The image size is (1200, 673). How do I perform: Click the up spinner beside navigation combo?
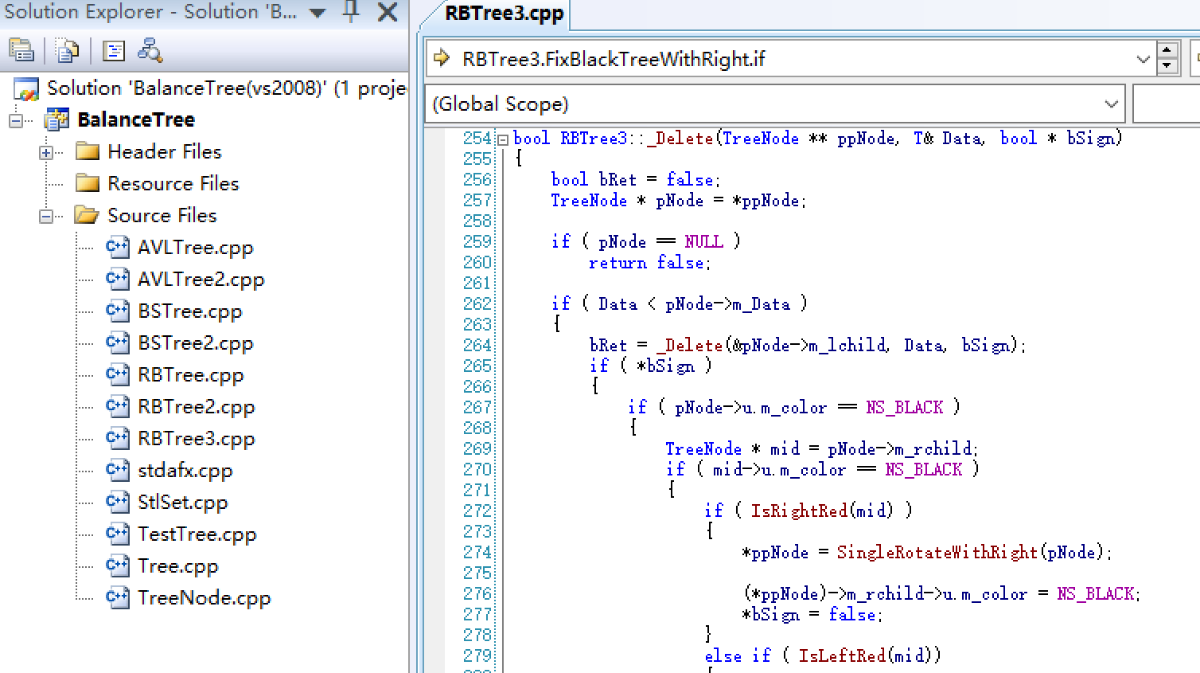coord(1168,50)
